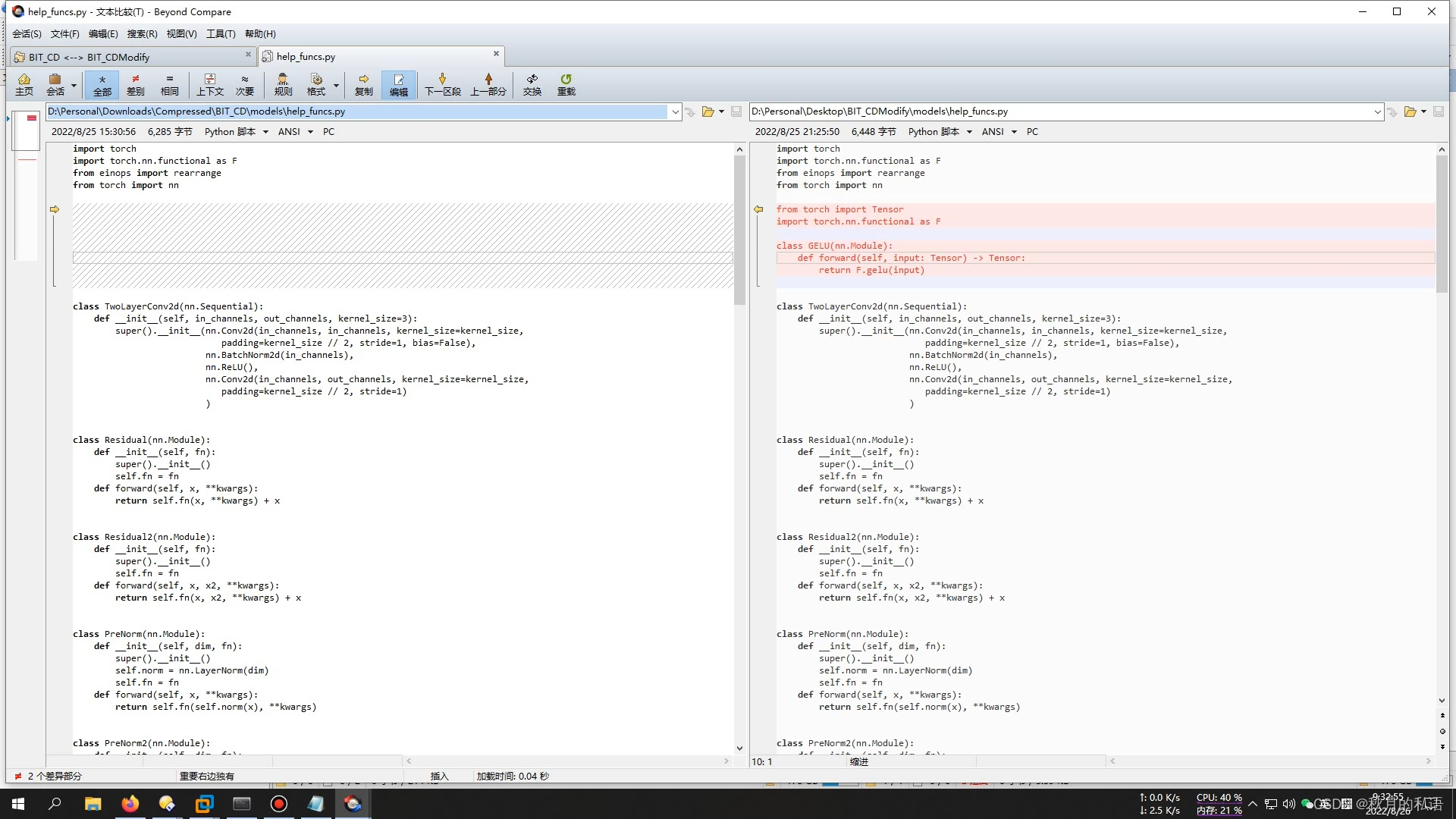Click the taskbar volume icon
1456x819 pixels.
1288,804
